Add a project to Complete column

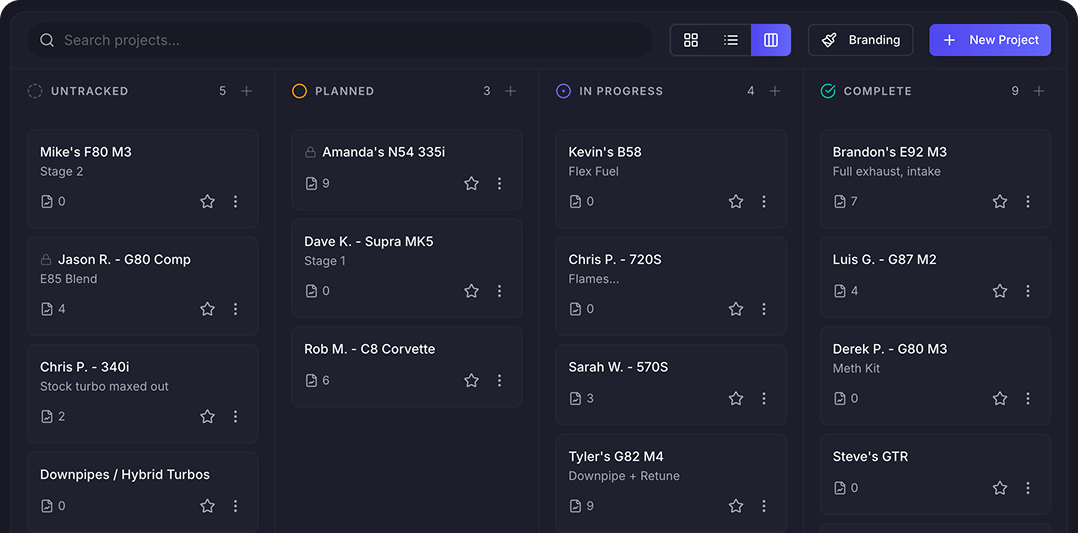pos(1039,91)
